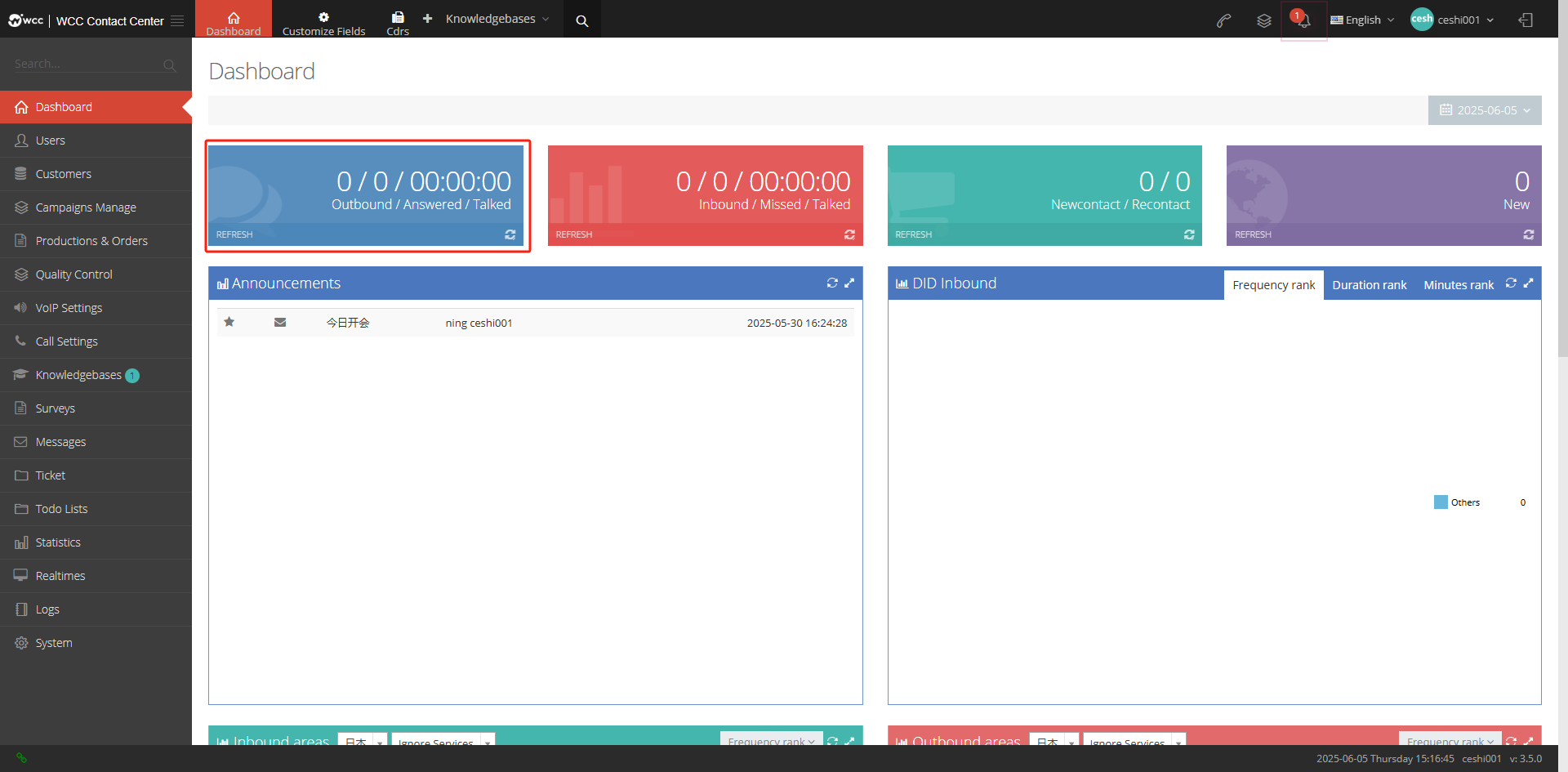Click REFRESH on Newcontact / Recontact card
Viewport: 1568px width, 772px height.
tap(913, 234)
